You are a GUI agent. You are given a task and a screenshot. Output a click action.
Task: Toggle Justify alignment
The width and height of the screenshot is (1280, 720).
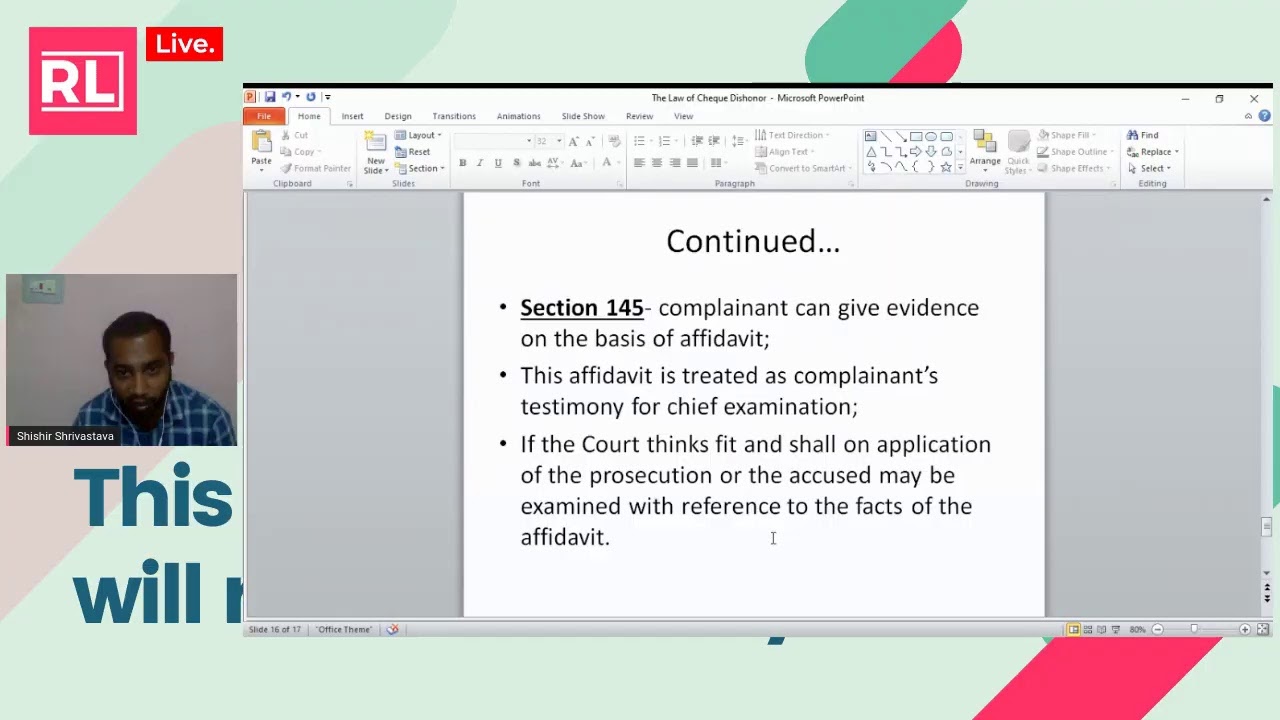[x=692, y=163]
